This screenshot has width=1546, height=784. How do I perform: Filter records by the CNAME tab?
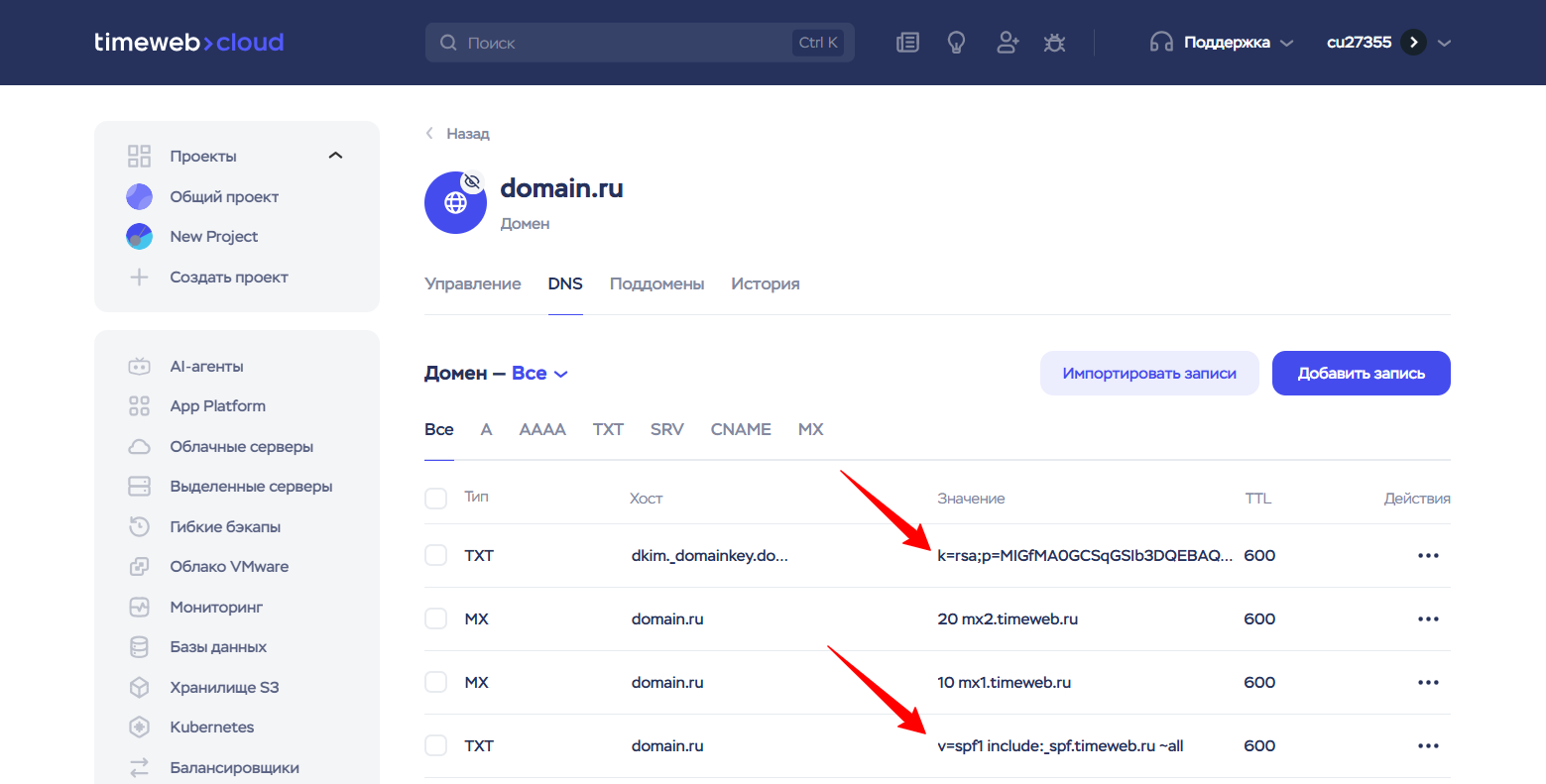tap(741, 430)
